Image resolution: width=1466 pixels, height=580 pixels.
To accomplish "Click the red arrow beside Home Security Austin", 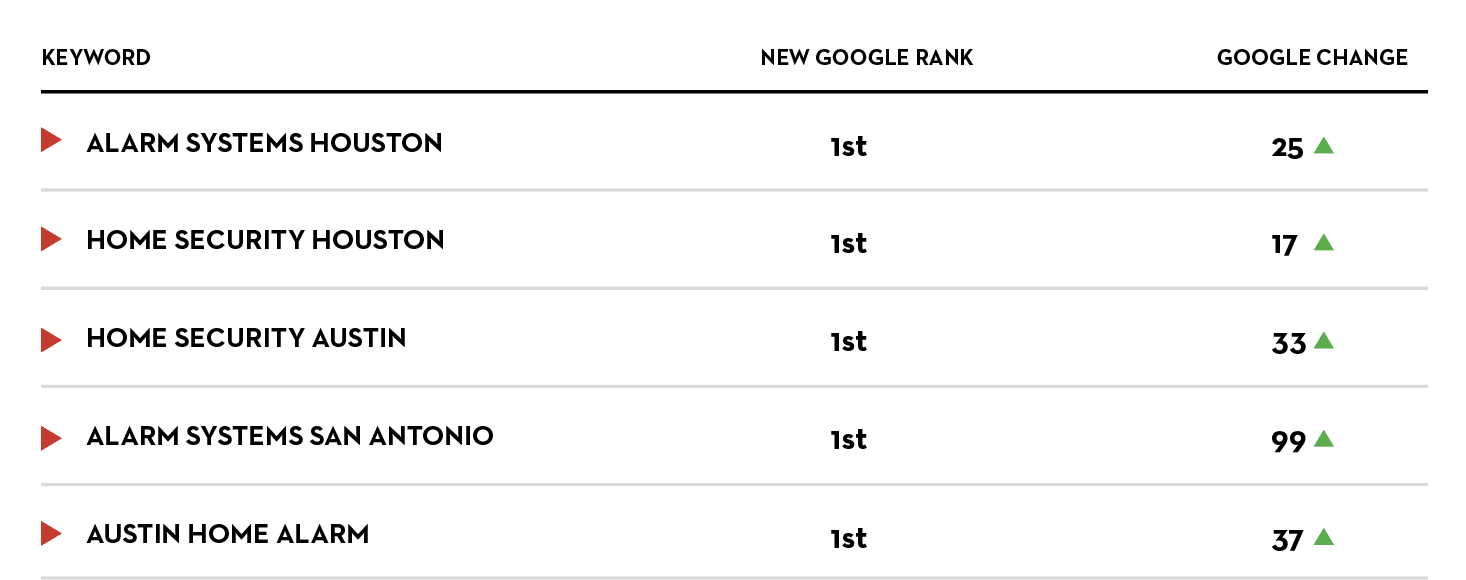I will 51,340.
